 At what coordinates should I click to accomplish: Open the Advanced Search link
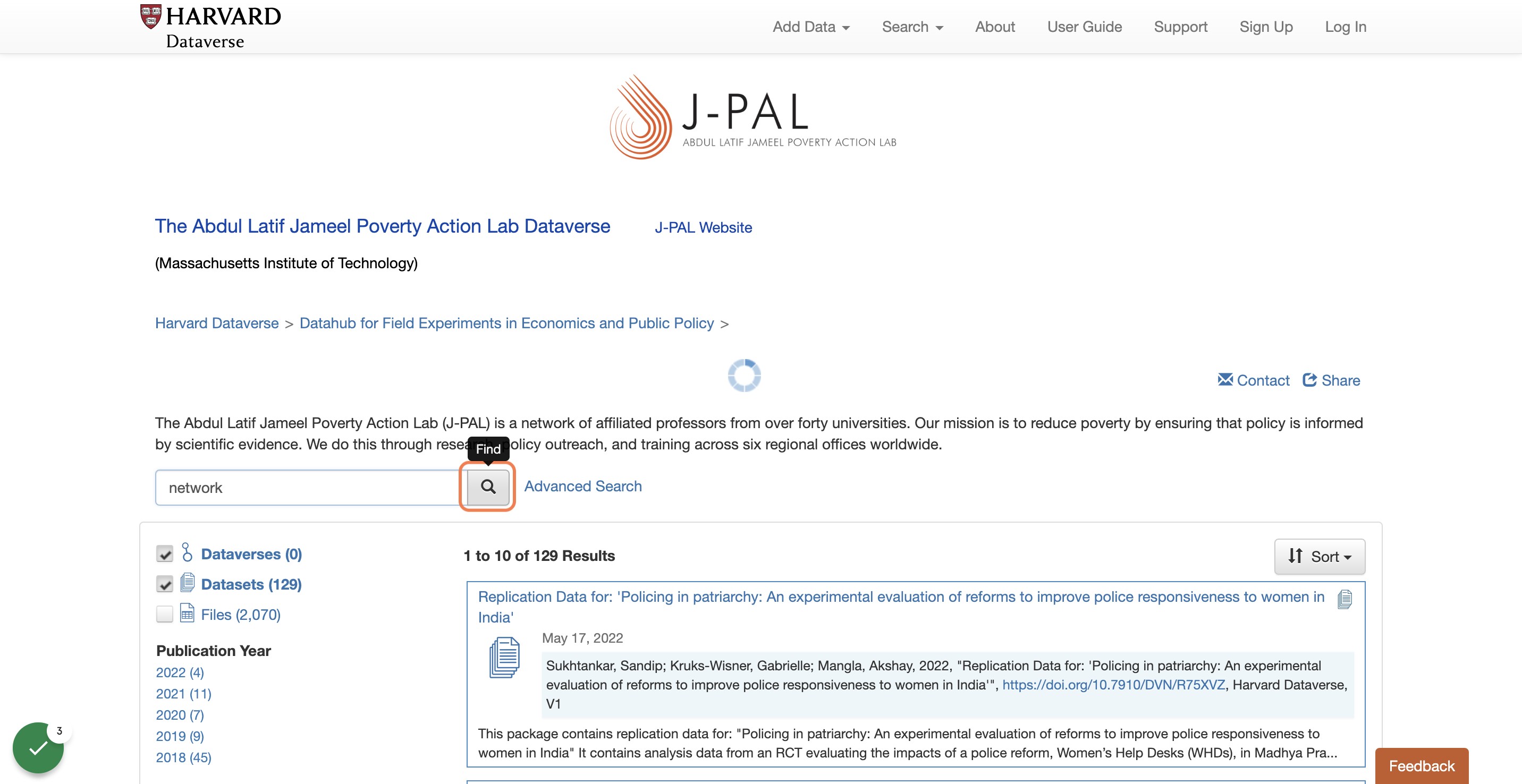click(582, 486)
